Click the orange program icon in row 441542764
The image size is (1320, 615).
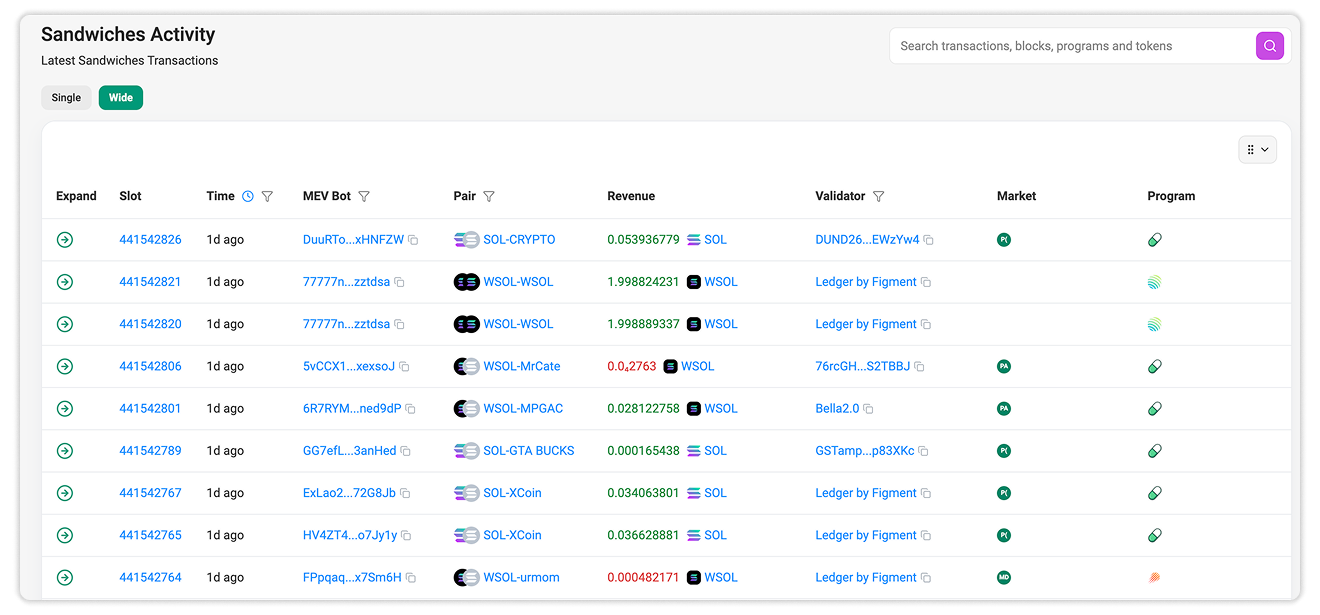[x=1155, y=577]
